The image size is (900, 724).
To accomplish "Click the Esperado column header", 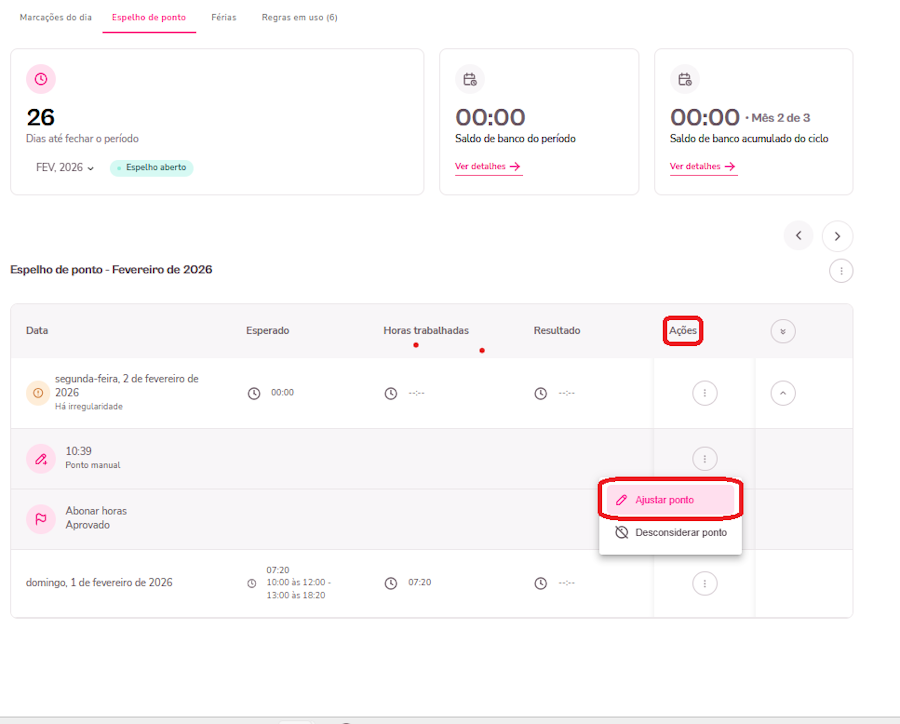I will click(x=267, y=331).
